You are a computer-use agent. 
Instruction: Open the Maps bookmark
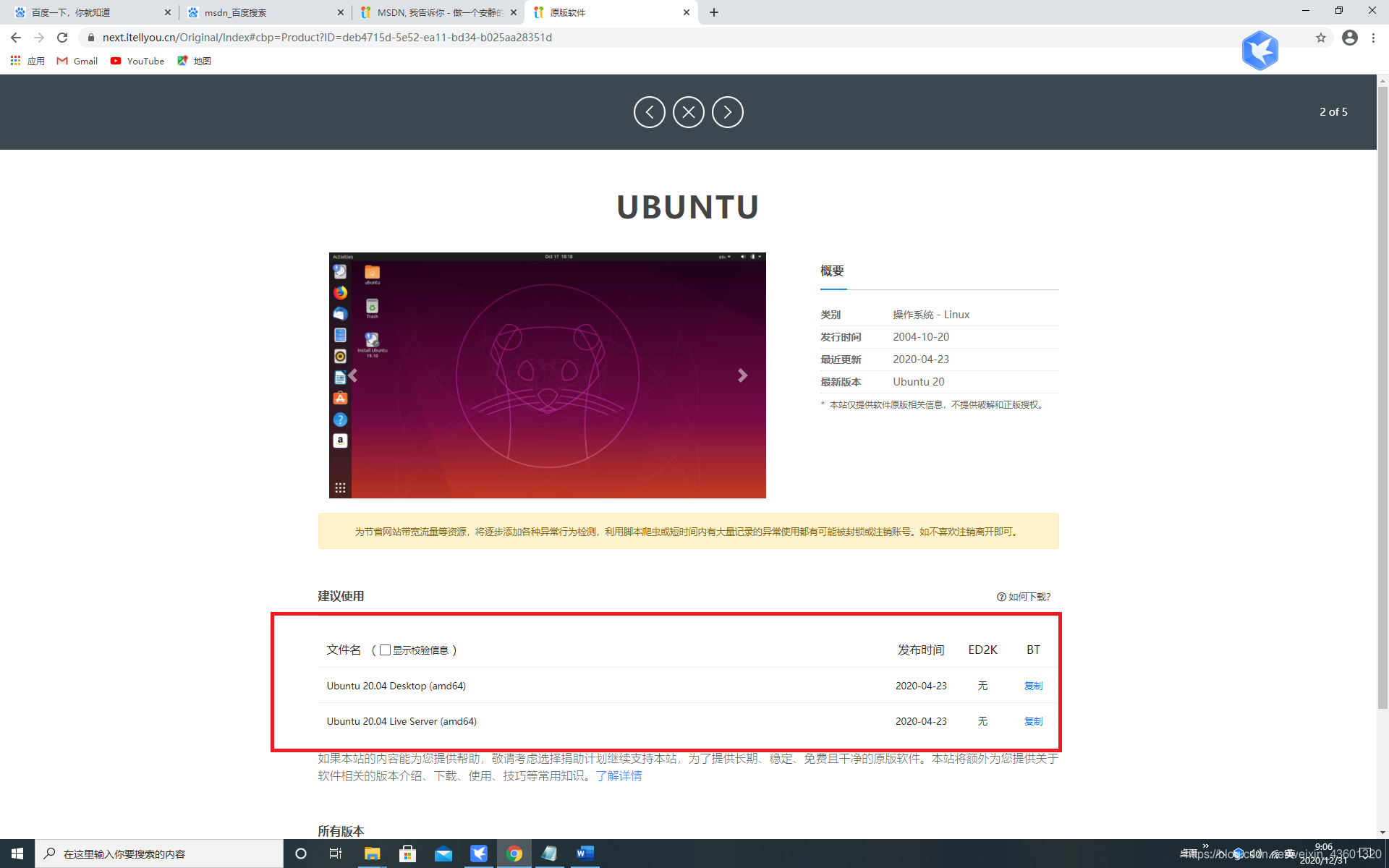[194, 61]
